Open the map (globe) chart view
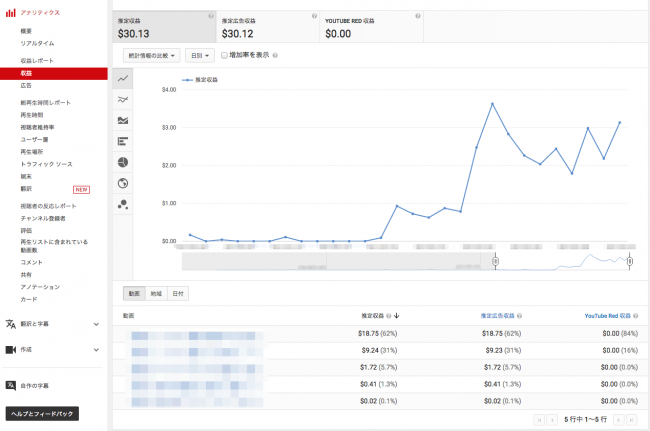650x431 pixels. (123, 183)
